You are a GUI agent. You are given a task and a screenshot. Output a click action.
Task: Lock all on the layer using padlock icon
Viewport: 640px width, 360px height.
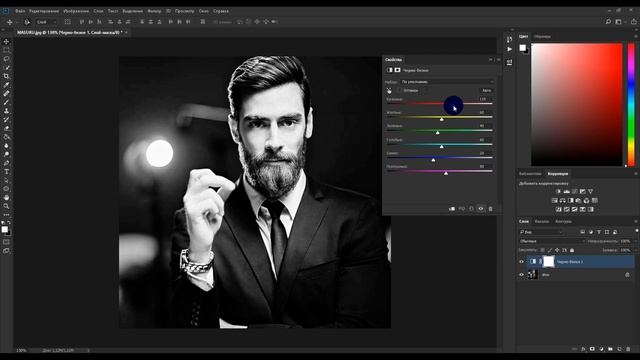pos(572,250)
